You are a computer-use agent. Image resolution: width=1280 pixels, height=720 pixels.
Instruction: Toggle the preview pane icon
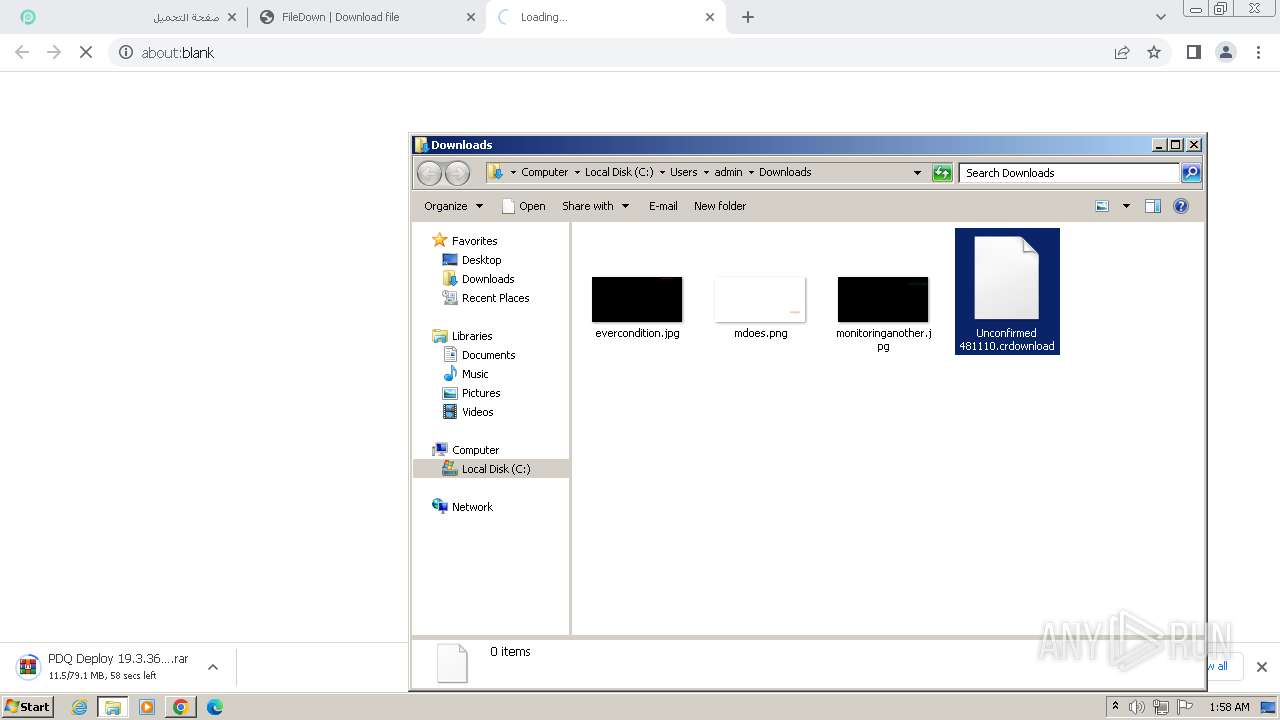pos(1153,206)
